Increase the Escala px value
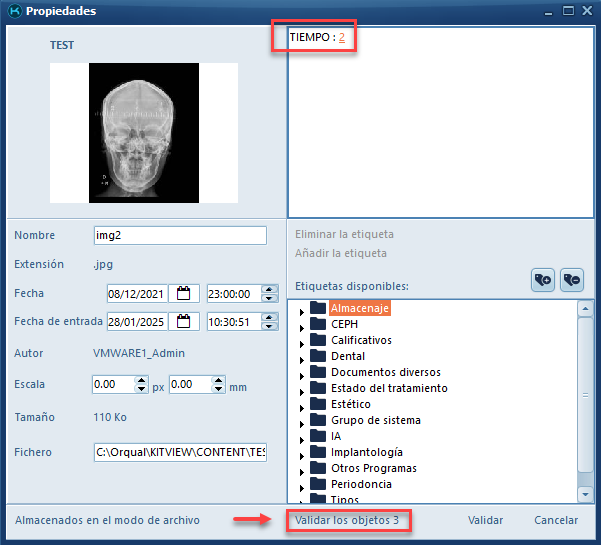 click(141, 380)
